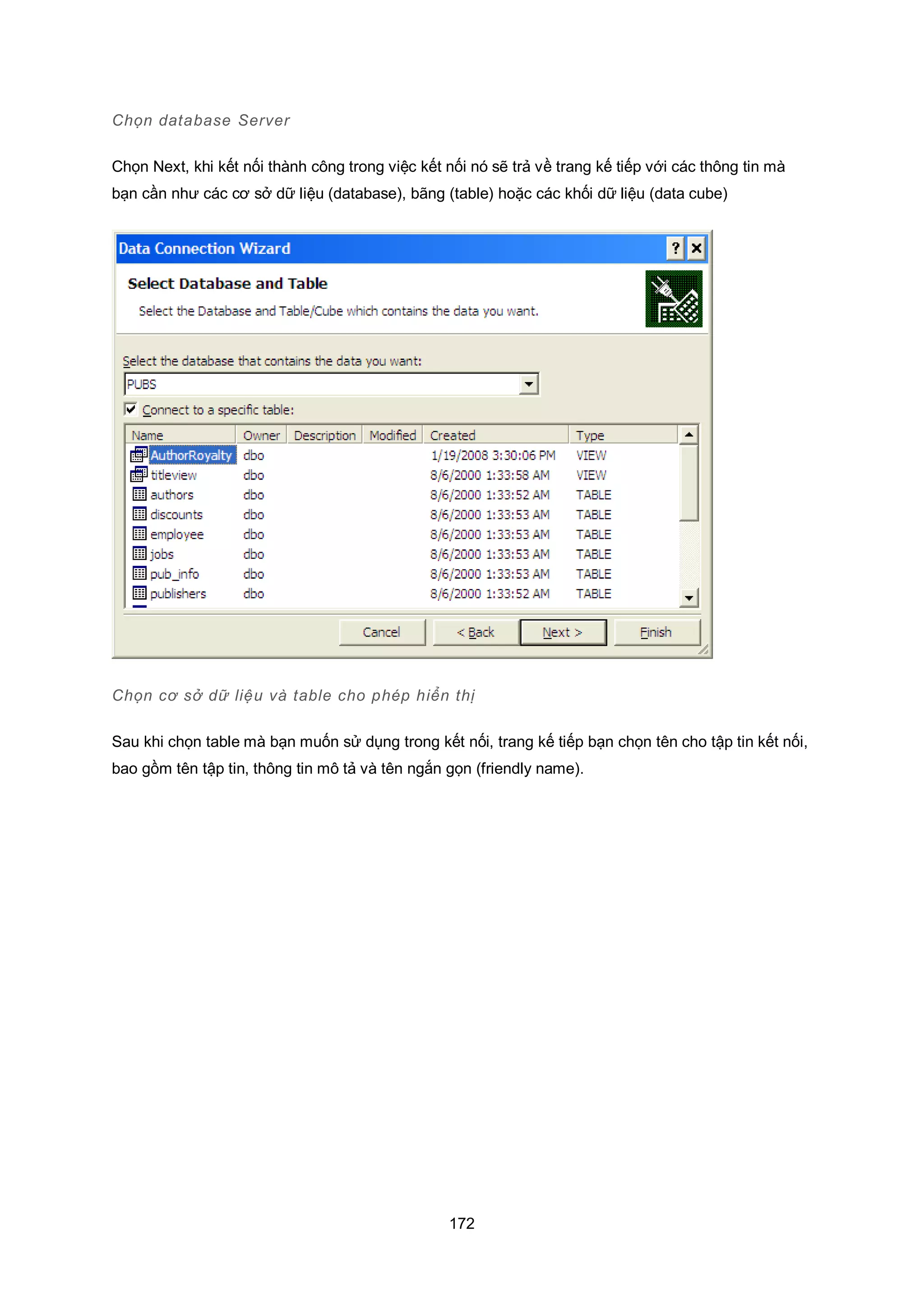The height and width of the screenshot is (1306, 924).
Task: Select the authors table name
Action: tap(172, 495)
